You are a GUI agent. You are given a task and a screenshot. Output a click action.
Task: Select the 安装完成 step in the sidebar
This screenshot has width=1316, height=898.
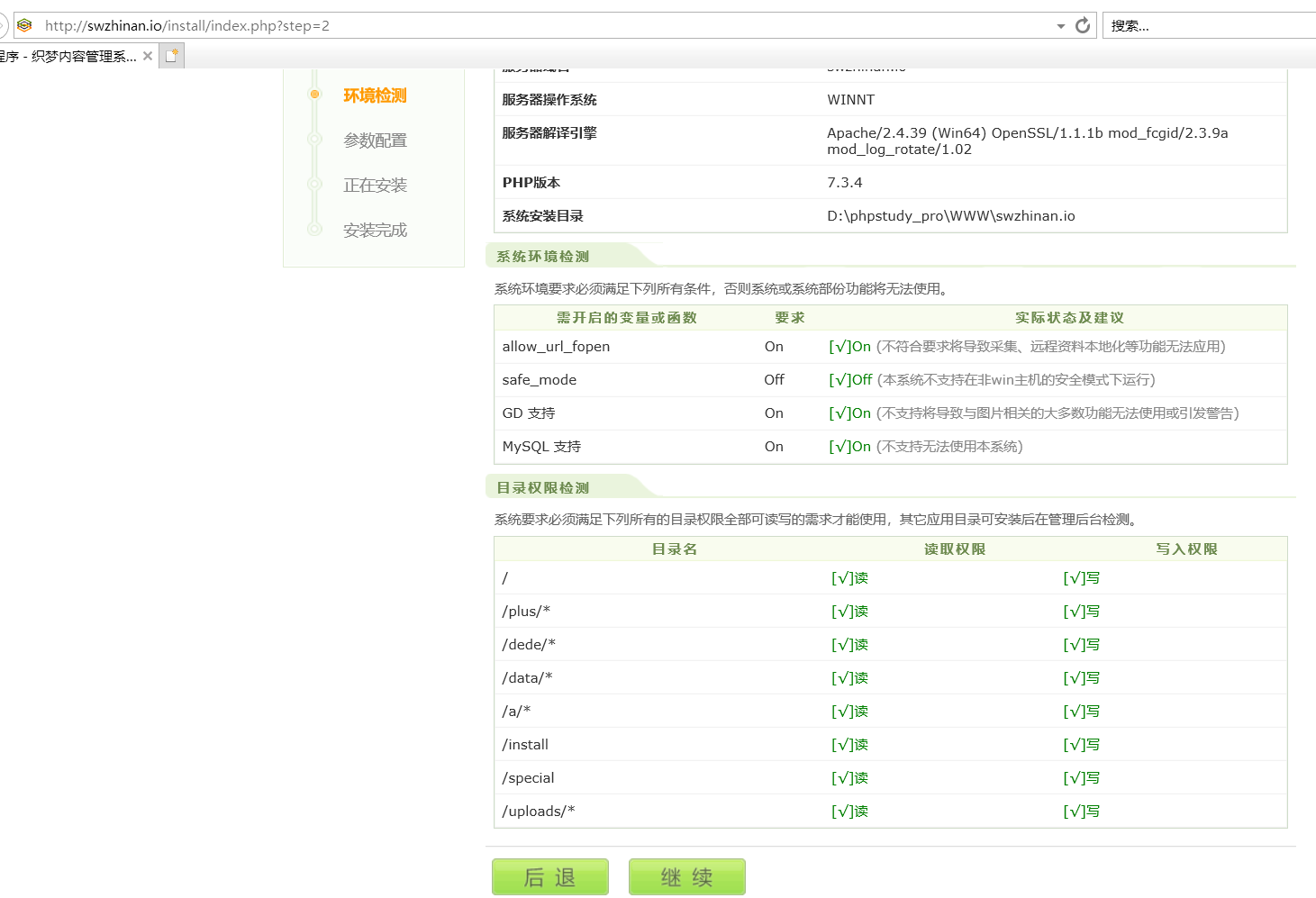[x=375, y=231]
